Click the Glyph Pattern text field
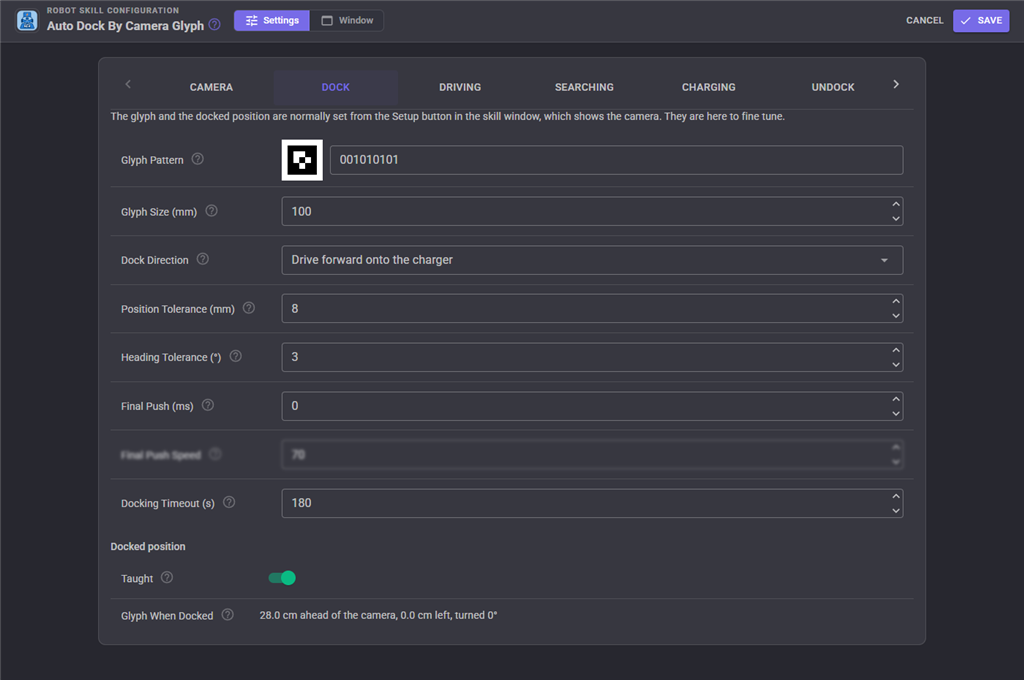 (616, 160)
